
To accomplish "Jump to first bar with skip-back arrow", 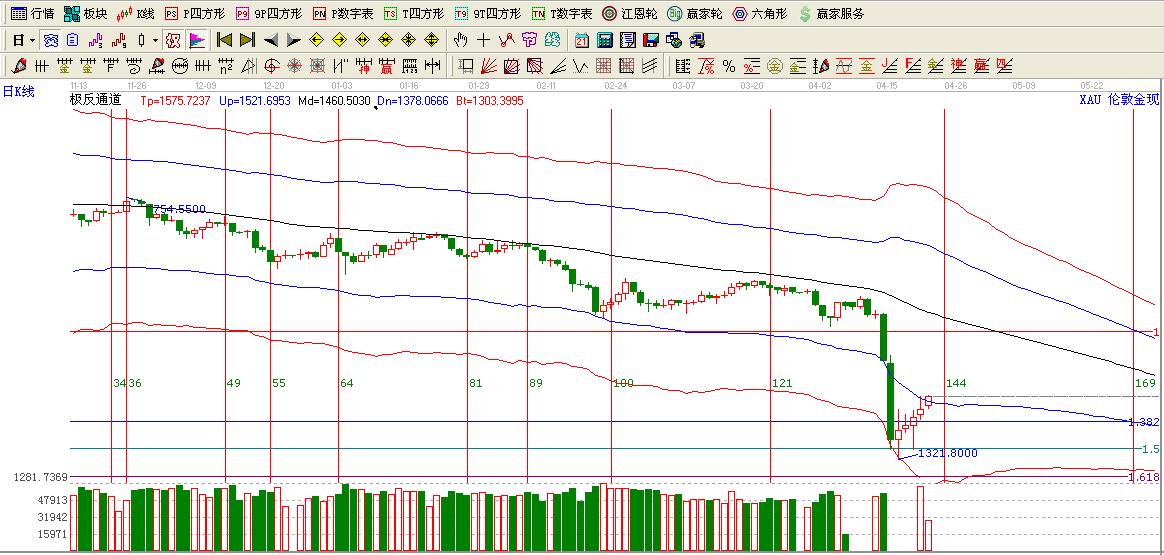I will [x=224, y=40].
